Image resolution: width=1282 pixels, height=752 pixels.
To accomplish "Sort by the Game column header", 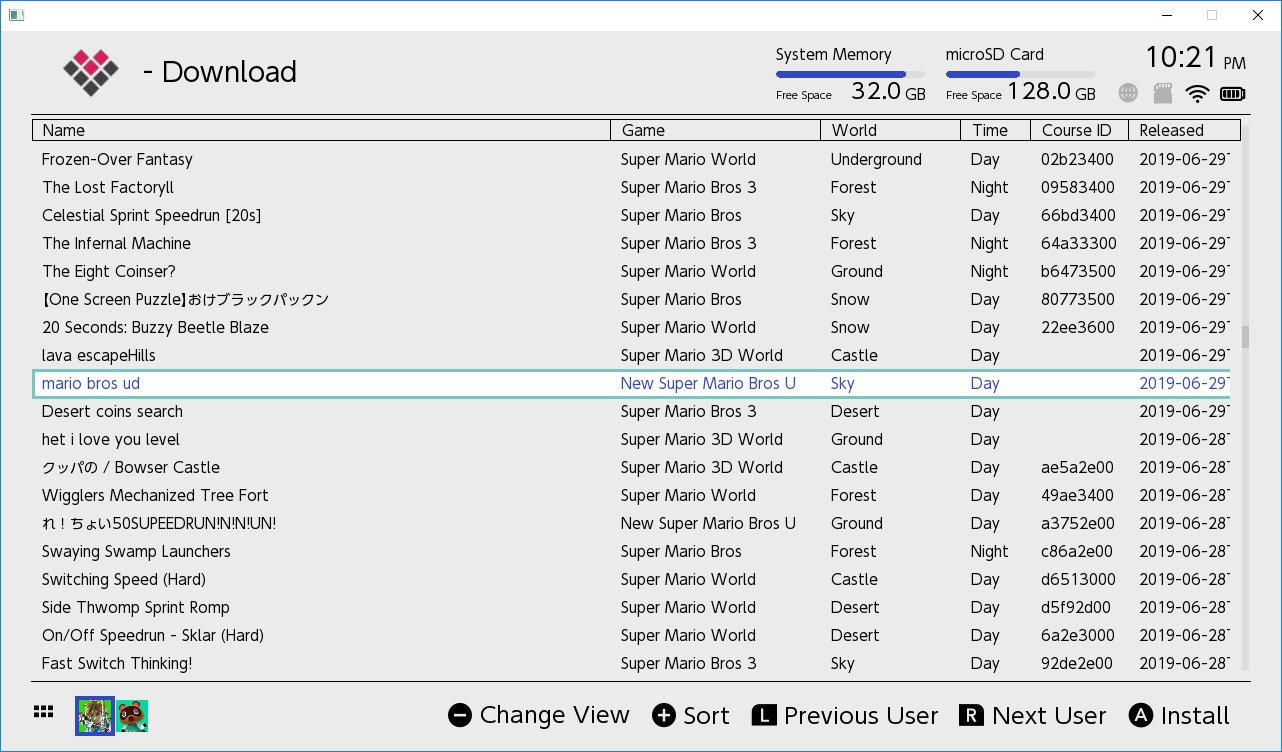I will 715,130.
